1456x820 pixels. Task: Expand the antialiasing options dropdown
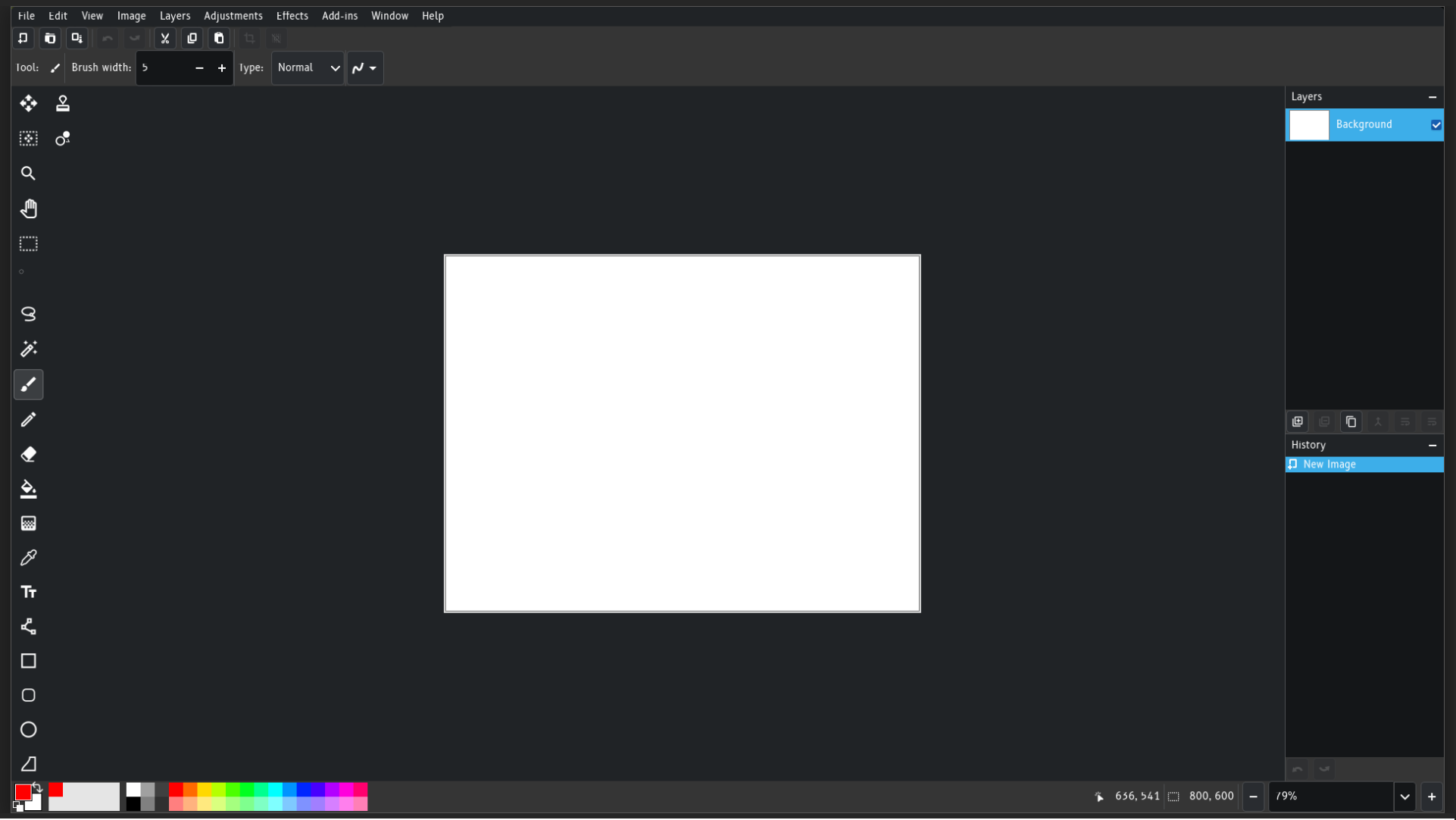[365, 68]
